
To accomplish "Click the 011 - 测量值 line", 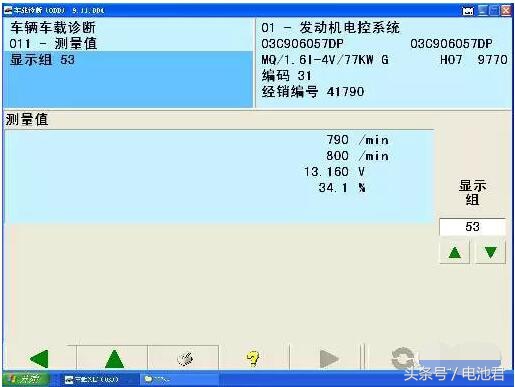I will pyautogui.click(x=53, y=44).
